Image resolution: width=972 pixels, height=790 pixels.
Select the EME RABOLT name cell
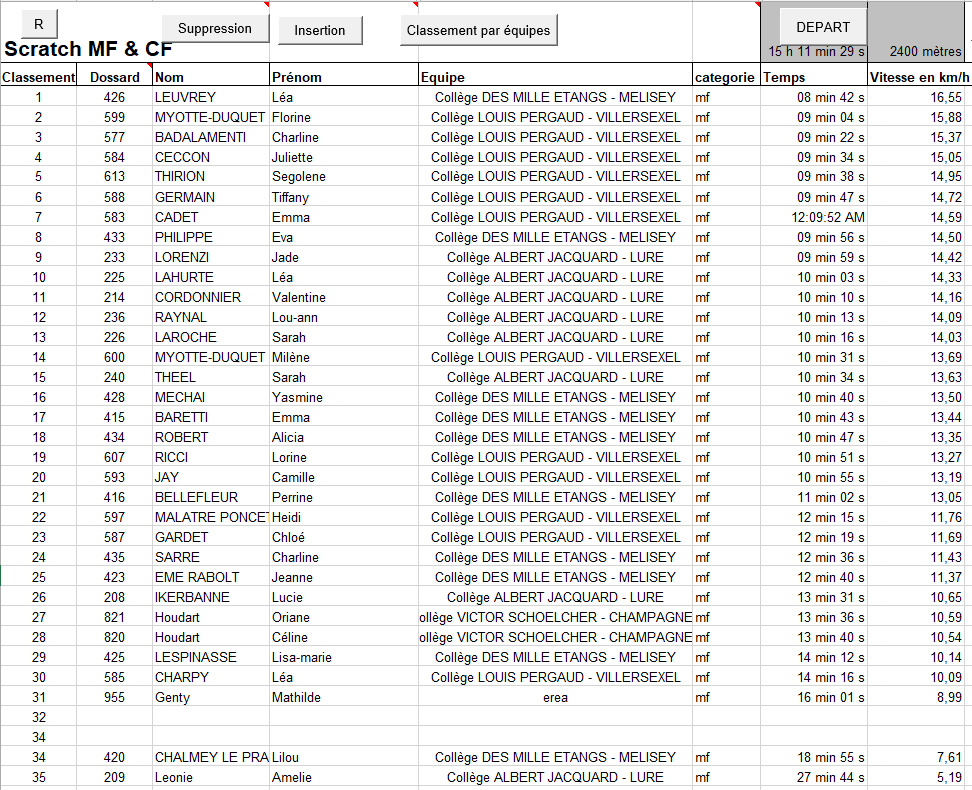click(211, 577)
